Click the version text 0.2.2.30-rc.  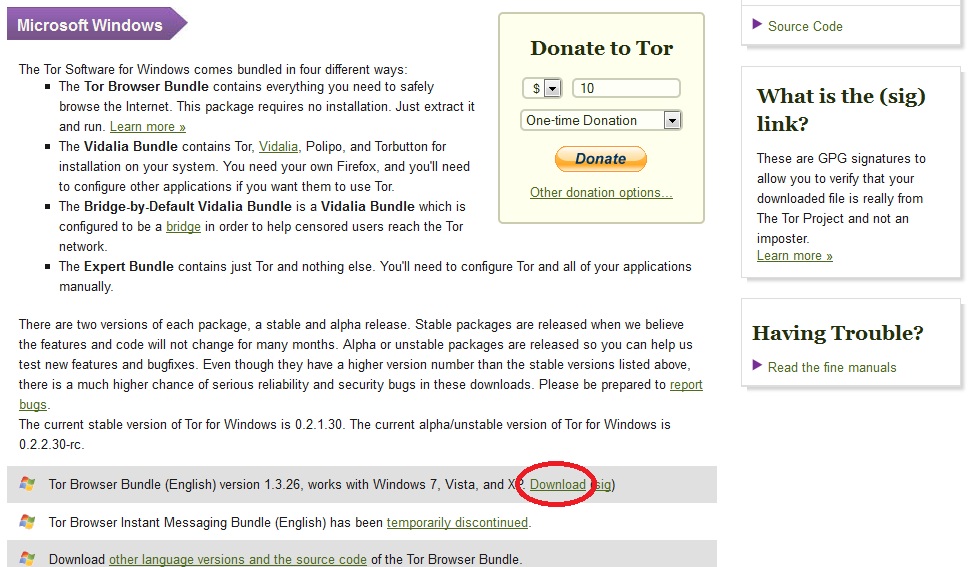click(51, 444)
